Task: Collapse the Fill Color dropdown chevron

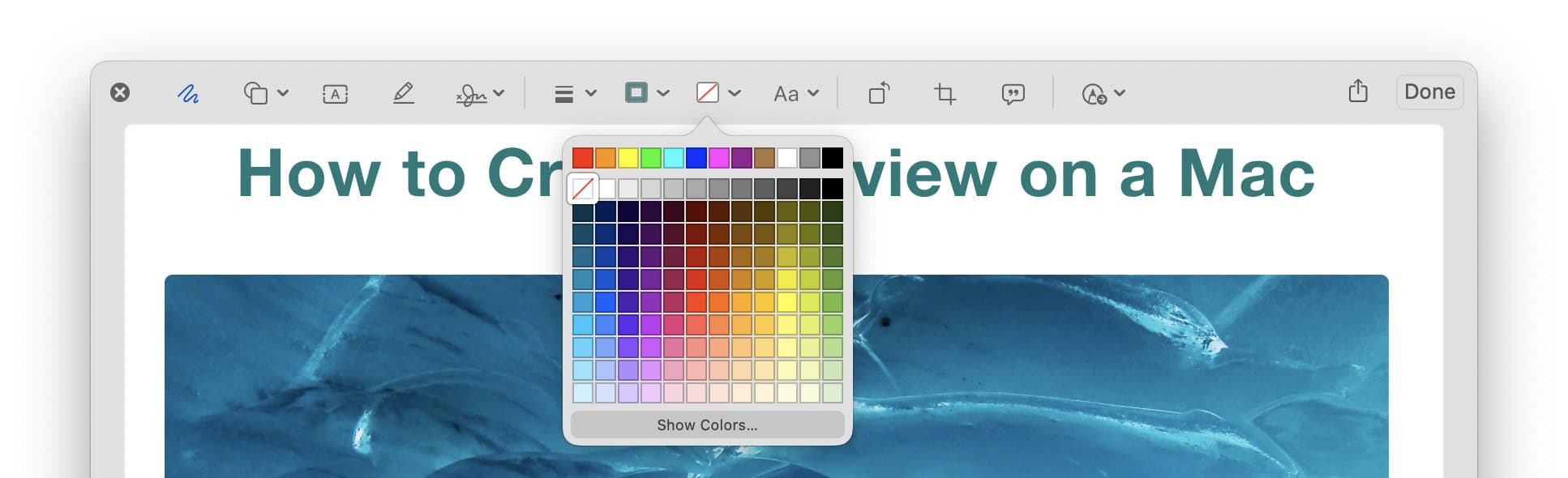Action: tap(735, 93)
